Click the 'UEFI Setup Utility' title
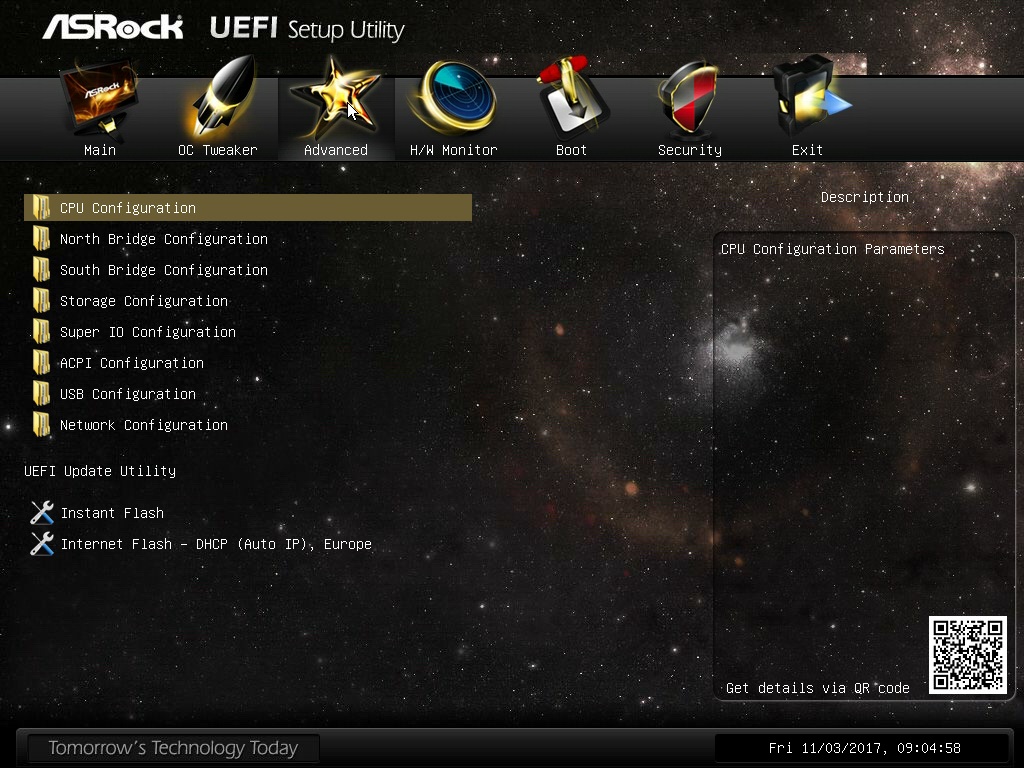 click(307, 29)
